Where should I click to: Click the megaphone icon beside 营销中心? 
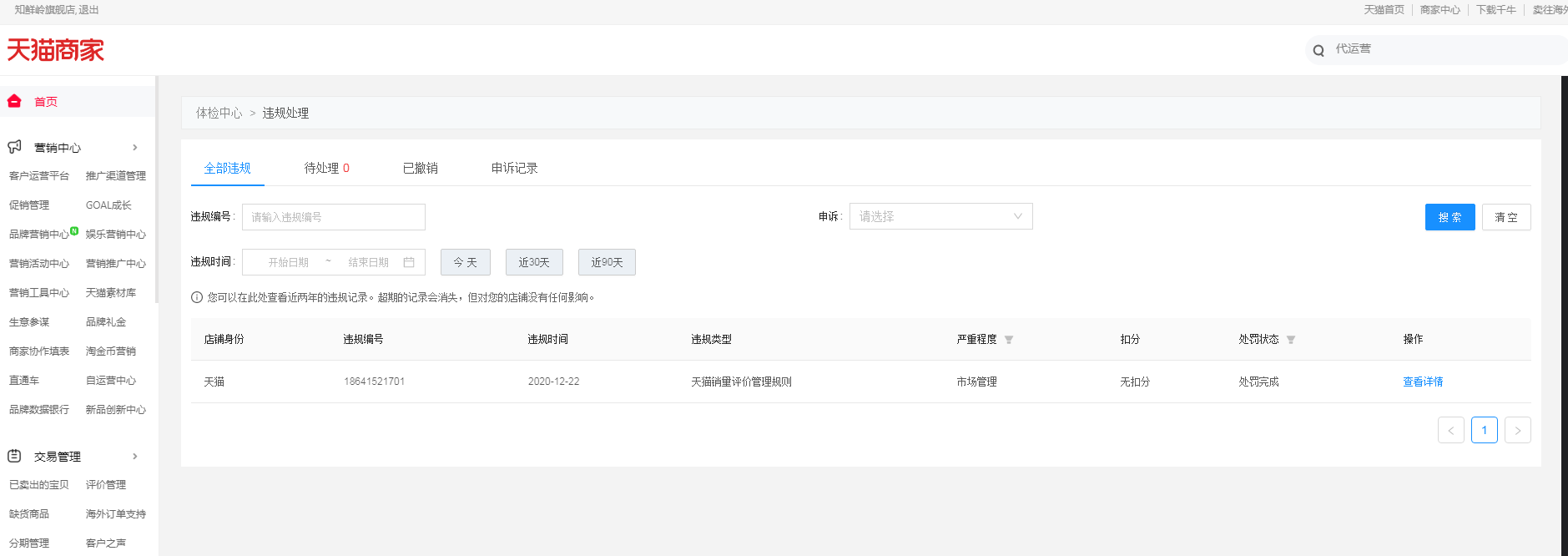(x=14, y=147)
